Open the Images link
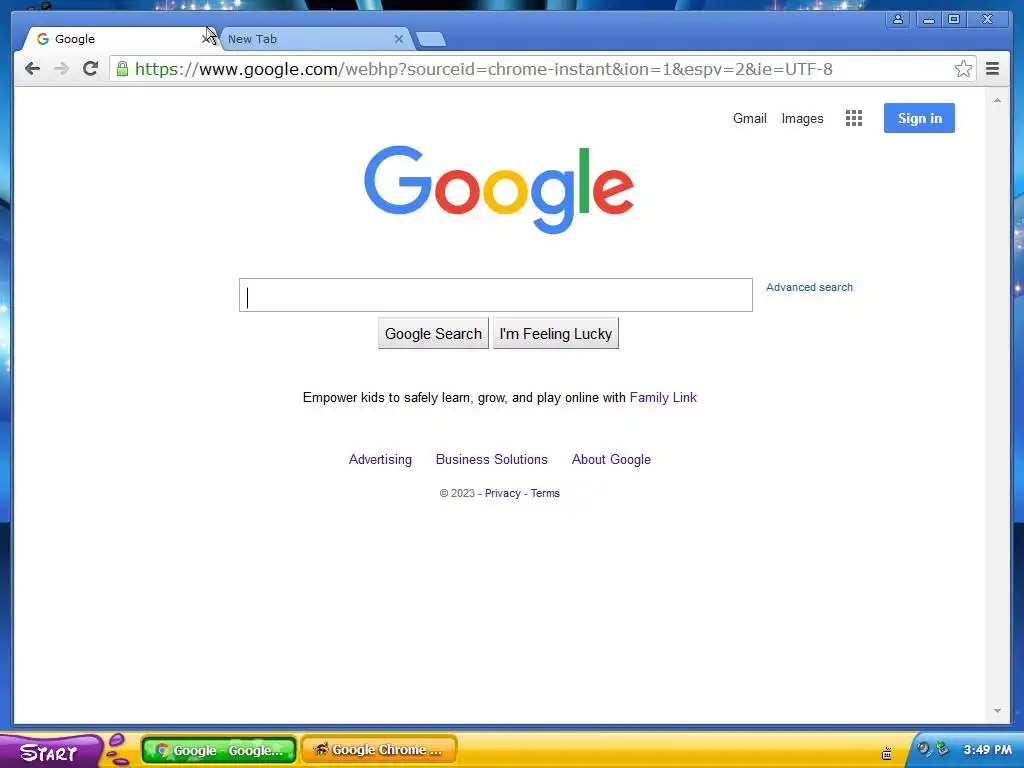Screen dimensions: 1024x768 pos(802,118)
